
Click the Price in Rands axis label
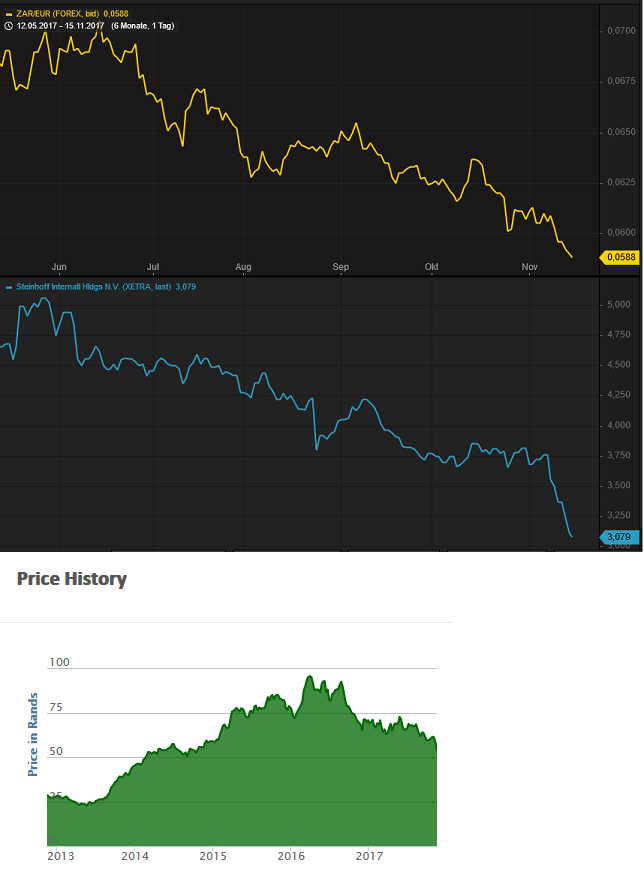[33, 734]
